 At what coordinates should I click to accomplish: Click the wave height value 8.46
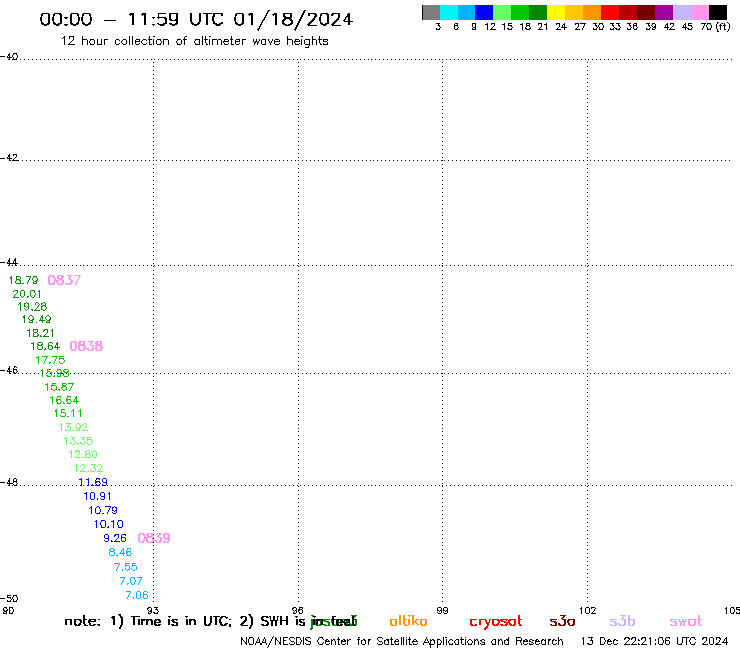(120, 552)
